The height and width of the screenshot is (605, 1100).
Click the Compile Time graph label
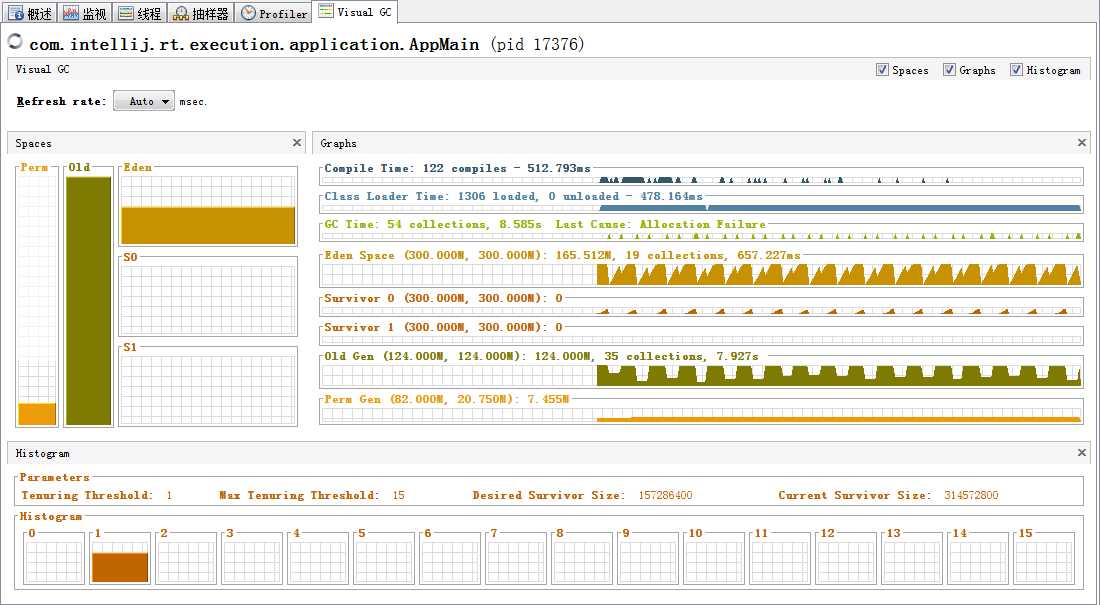[457, 168]
